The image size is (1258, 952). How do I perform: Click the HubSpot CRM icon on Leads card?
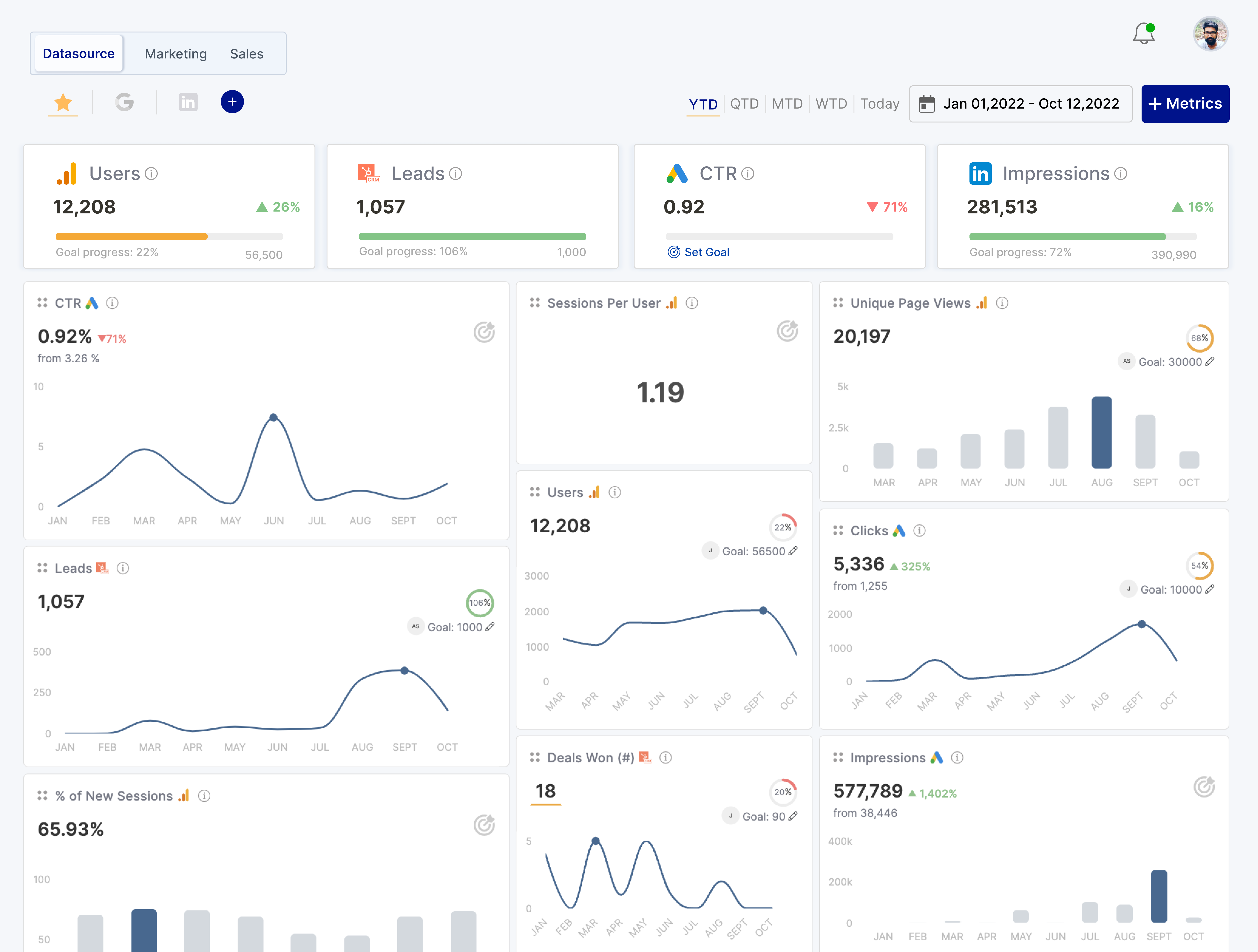click(369, 173)
